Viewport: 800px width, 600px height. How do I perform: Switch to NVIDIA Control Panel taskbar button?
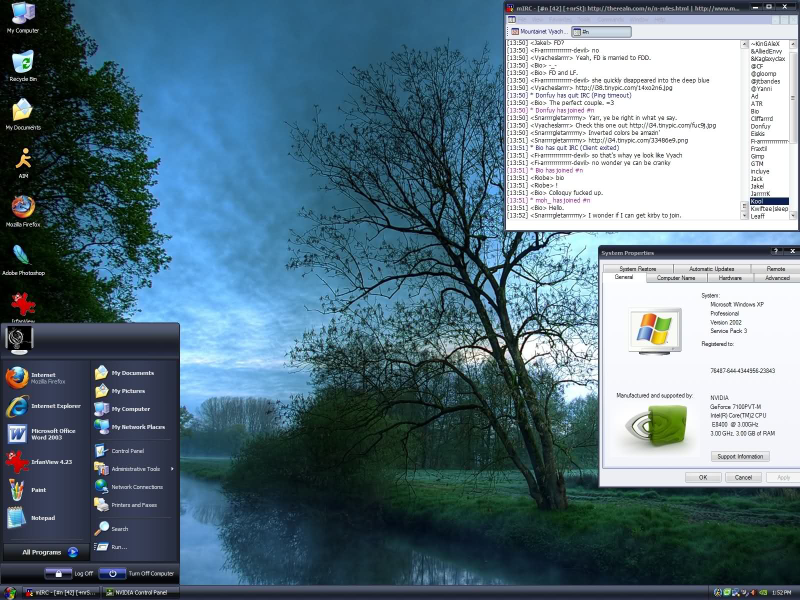click(x=140, y=592)
